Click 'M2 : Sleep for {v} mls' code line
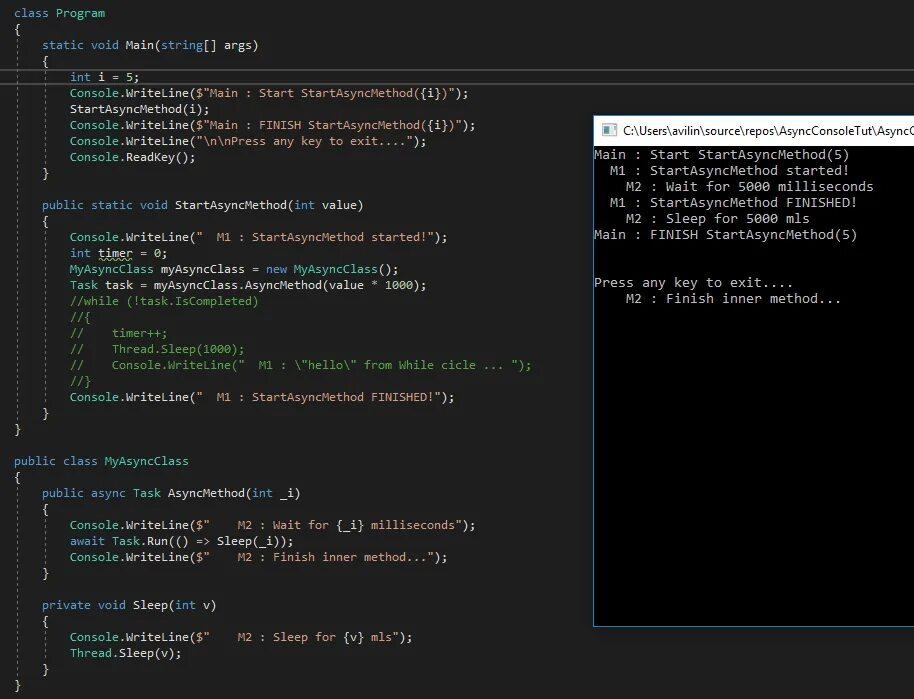 click(241, 637)
